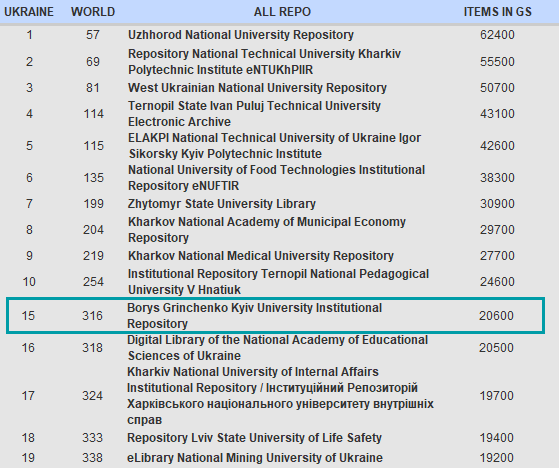
Task: Select items value 38300
Action: tap(497, 178)
